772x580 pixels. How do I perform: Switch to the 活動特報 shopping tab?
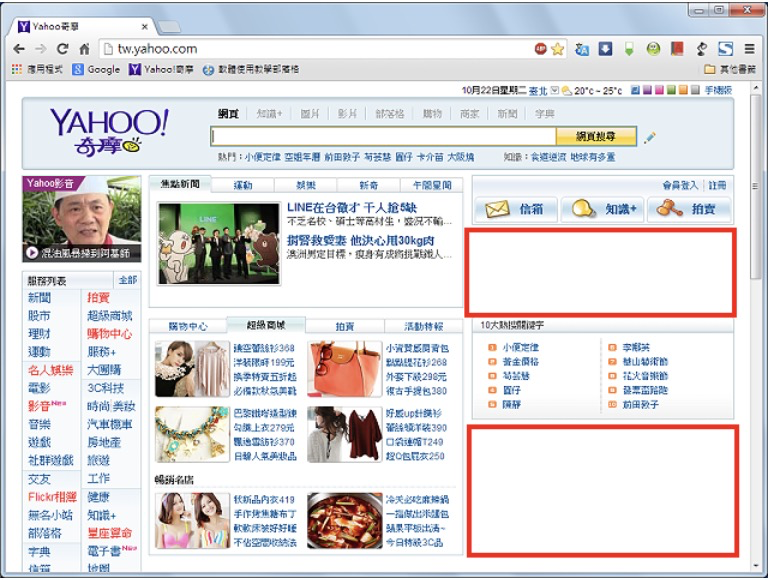tap(424, 326)
